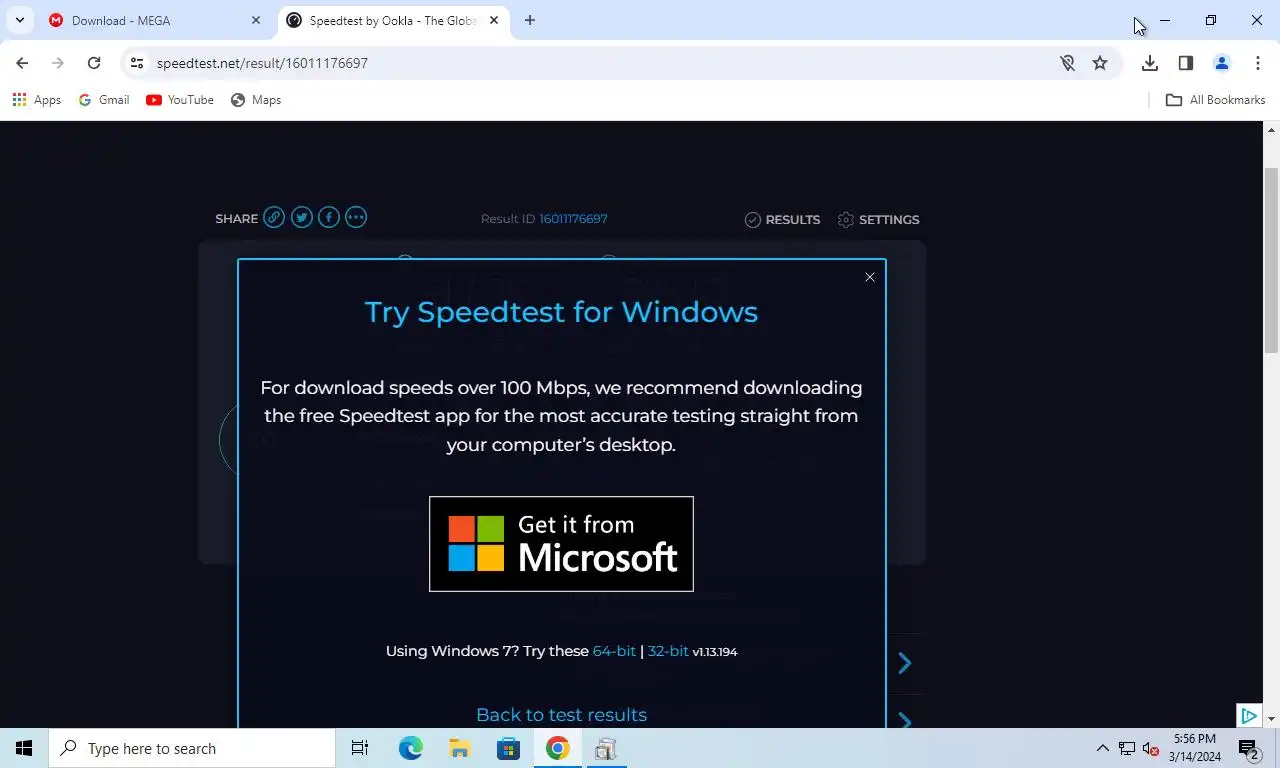Click scrollbar up arrow
The image size is (1280, 768).
pyautogui.click(x=1272, y=130)
